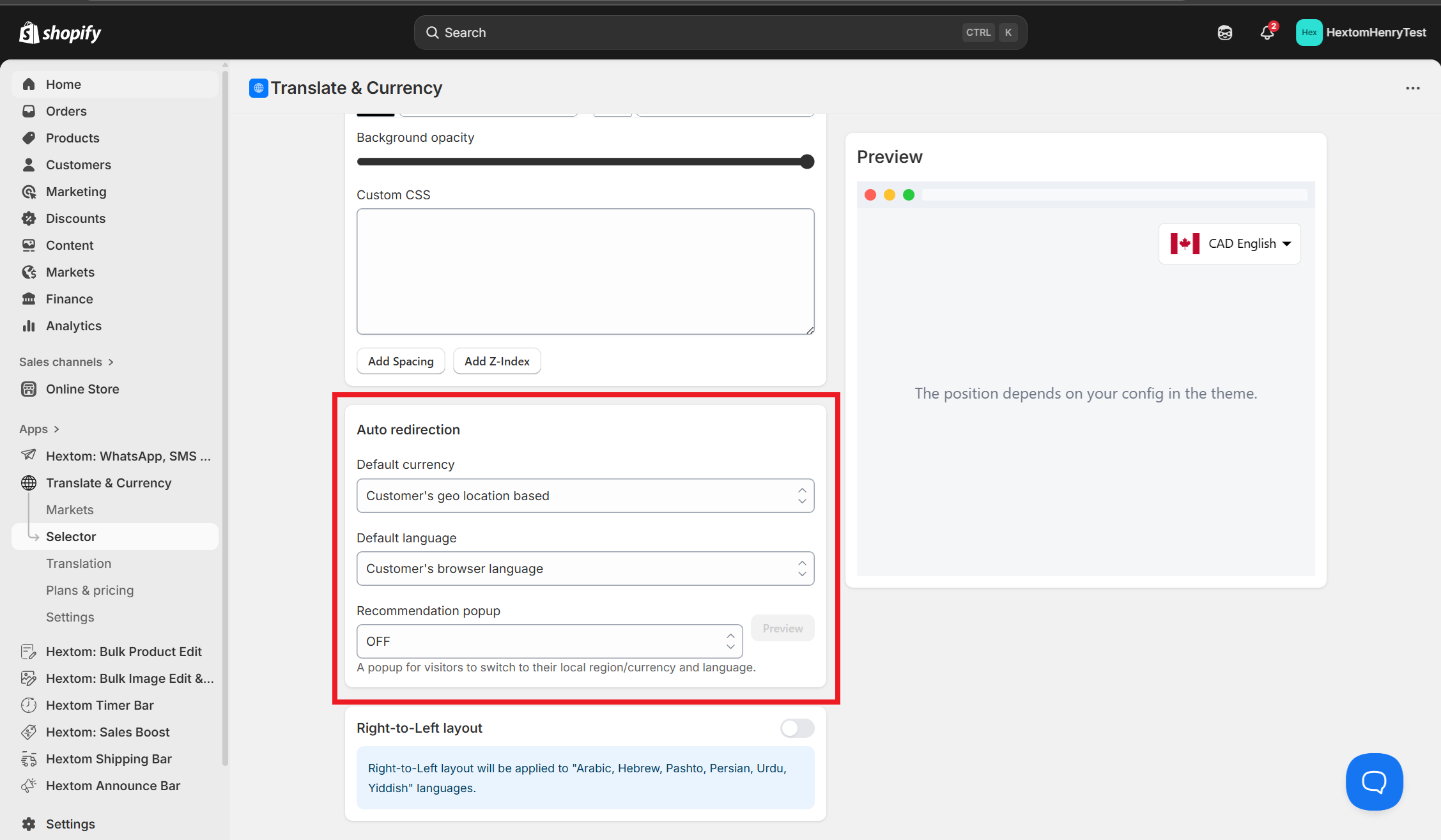Click the Sidekick assistant icon in top bar

pyautogui.click(x=1224, y=33)
